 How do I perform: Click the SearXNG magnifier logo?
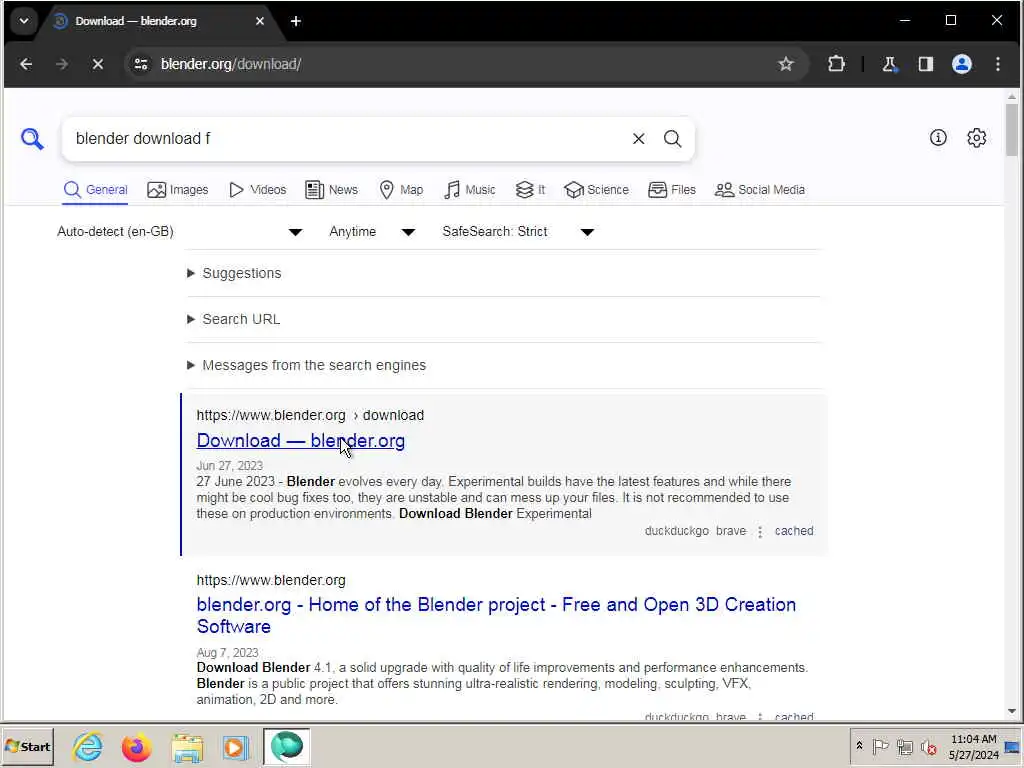(x=32, y=138)
